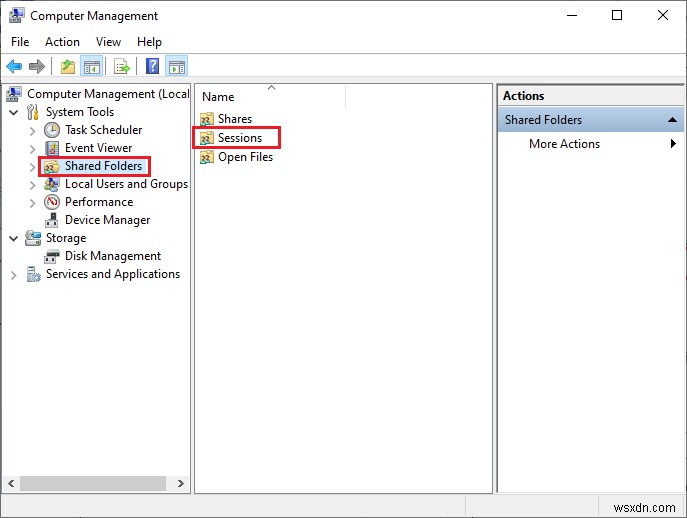
Task: Select Local Users and Groups label
Action: click(127, 184)
